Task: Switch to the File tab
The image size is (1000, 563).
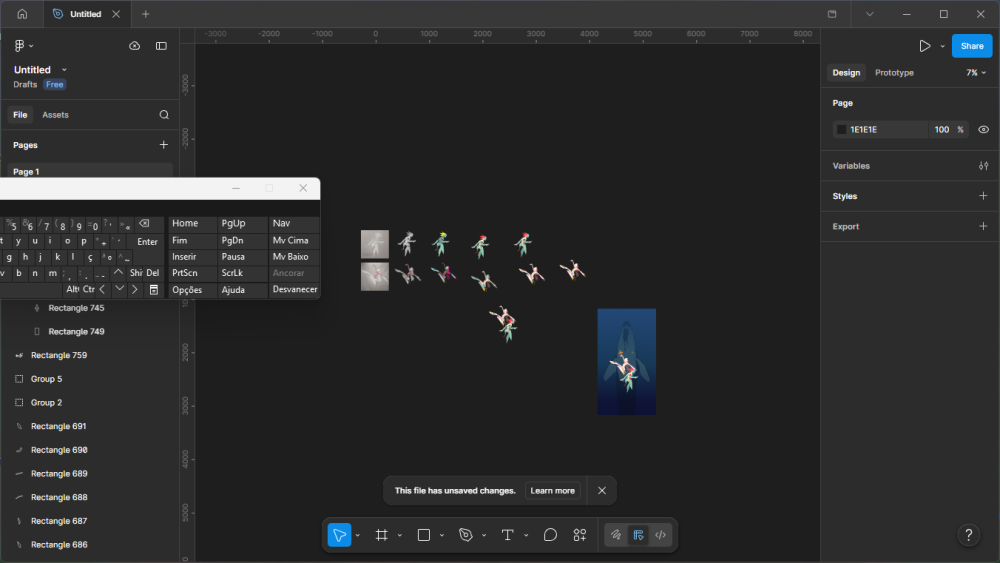Action: coord(20,115)
